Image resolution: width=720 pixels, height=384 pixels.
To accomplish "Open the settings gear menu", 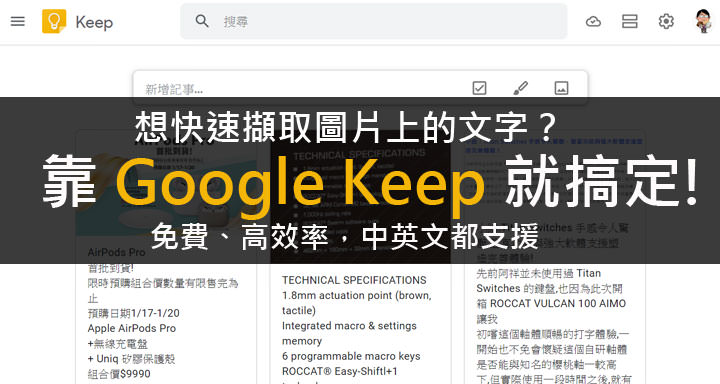I will pyautogui.click(x=666, y=21).
